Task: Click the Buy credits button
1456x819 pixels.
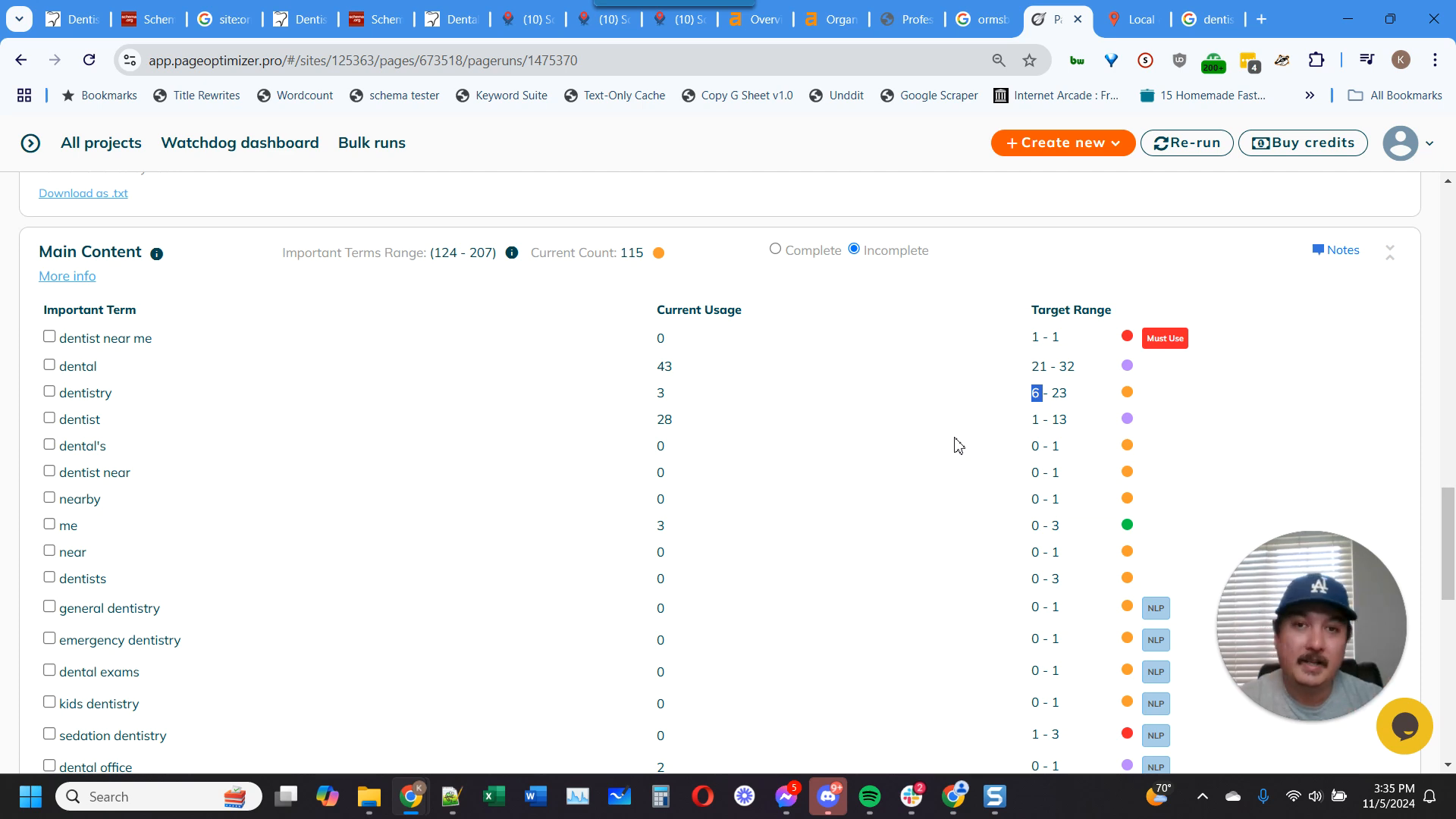Action: point(1304,142)
